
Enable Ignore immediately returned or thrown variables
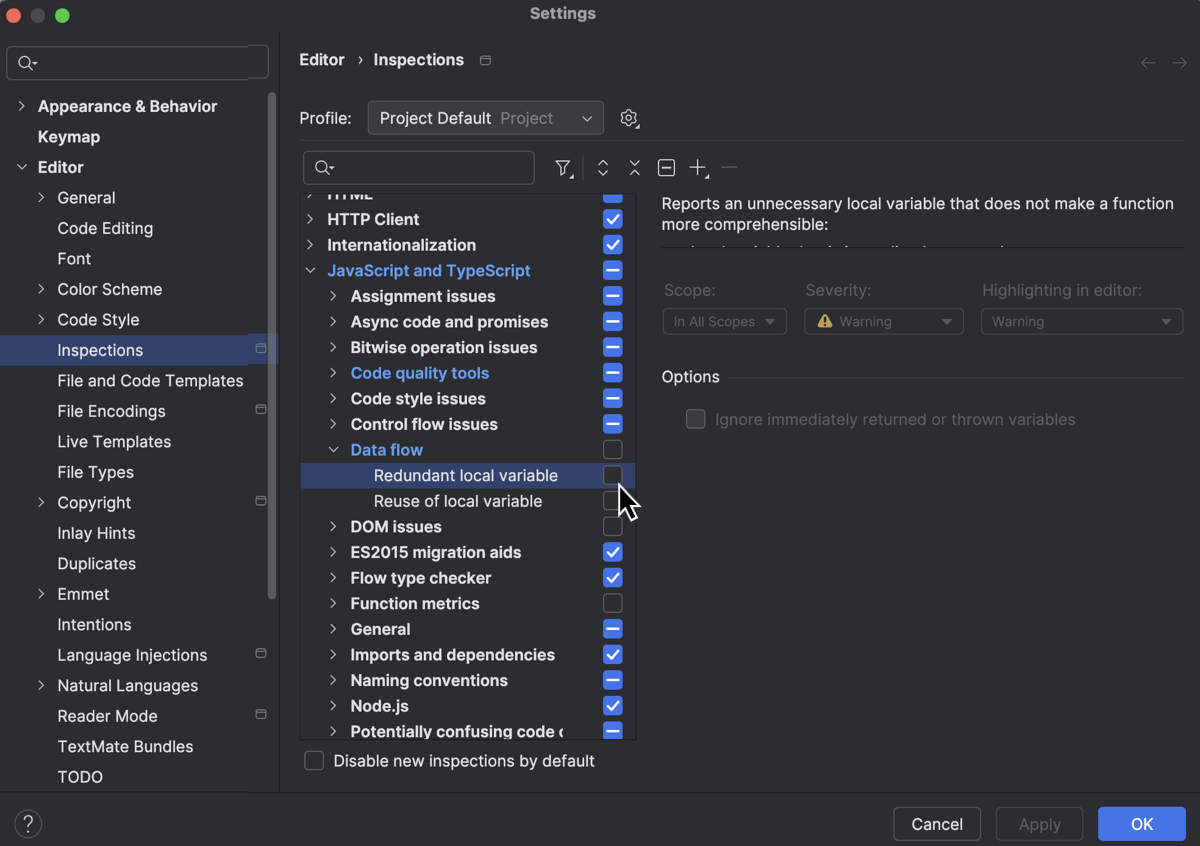click(695, 419)
